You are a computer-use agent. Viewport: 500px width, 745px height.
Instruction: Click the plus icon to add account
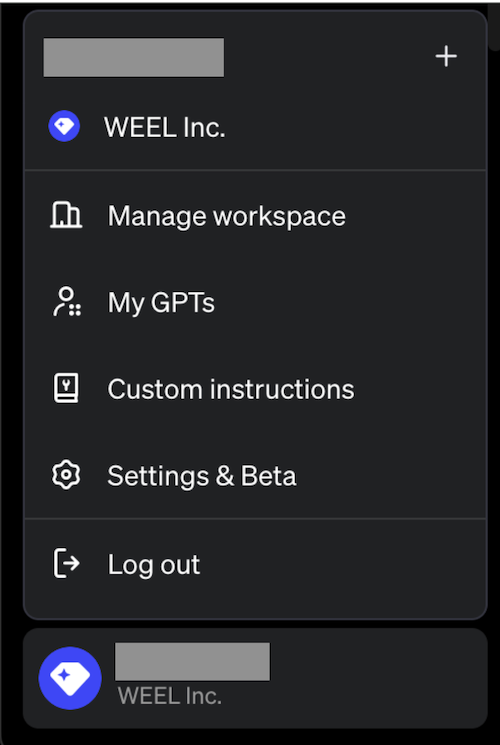[446, 57]
